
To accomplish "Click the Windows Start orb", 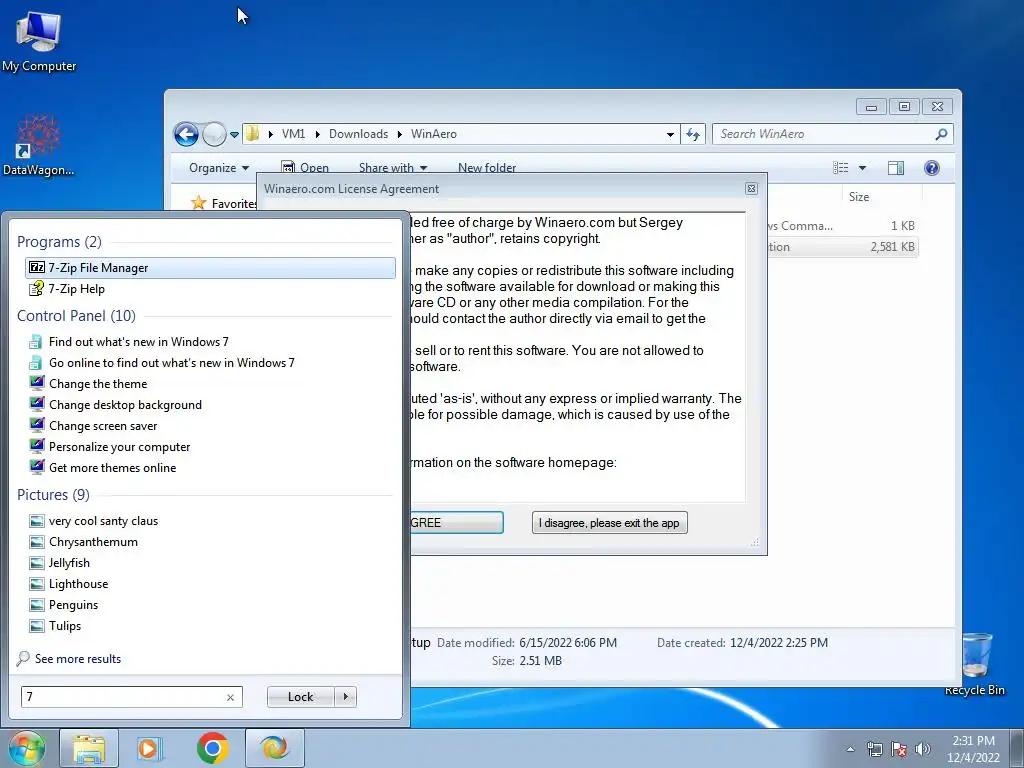I will [27, 748].
